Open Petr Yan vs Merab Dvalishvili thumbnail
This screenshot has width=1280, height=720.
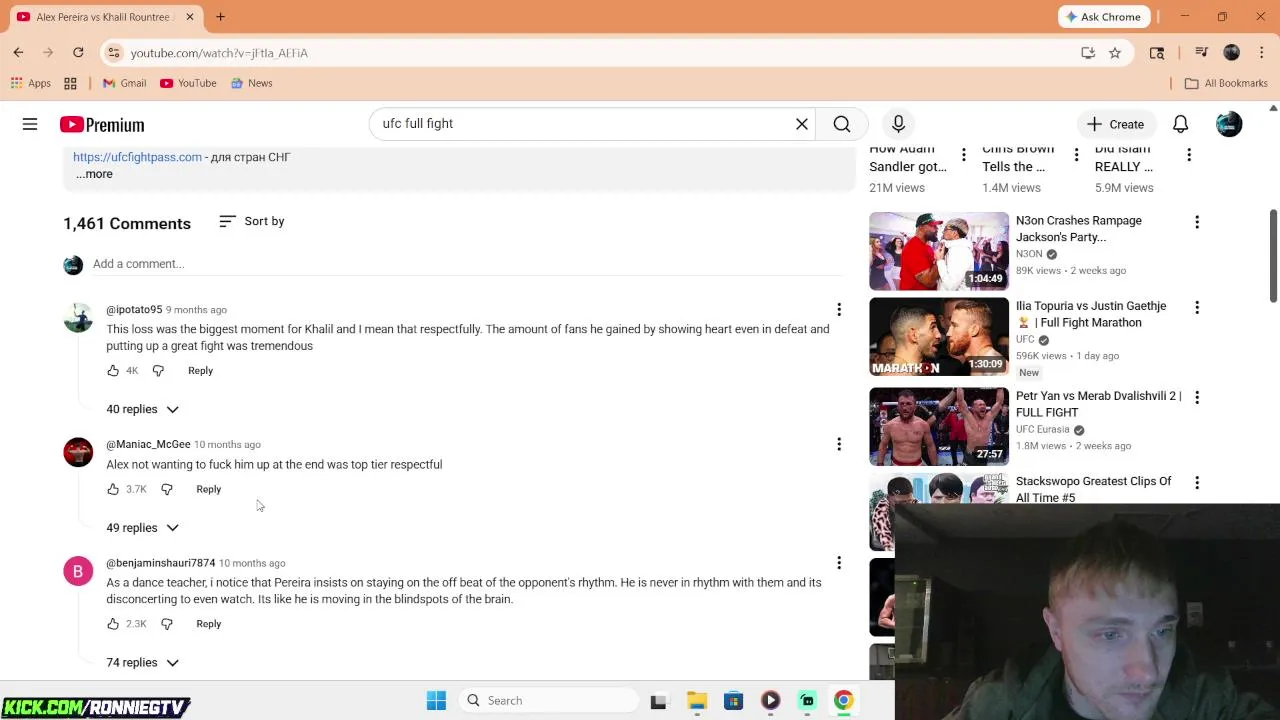point(939,427)
